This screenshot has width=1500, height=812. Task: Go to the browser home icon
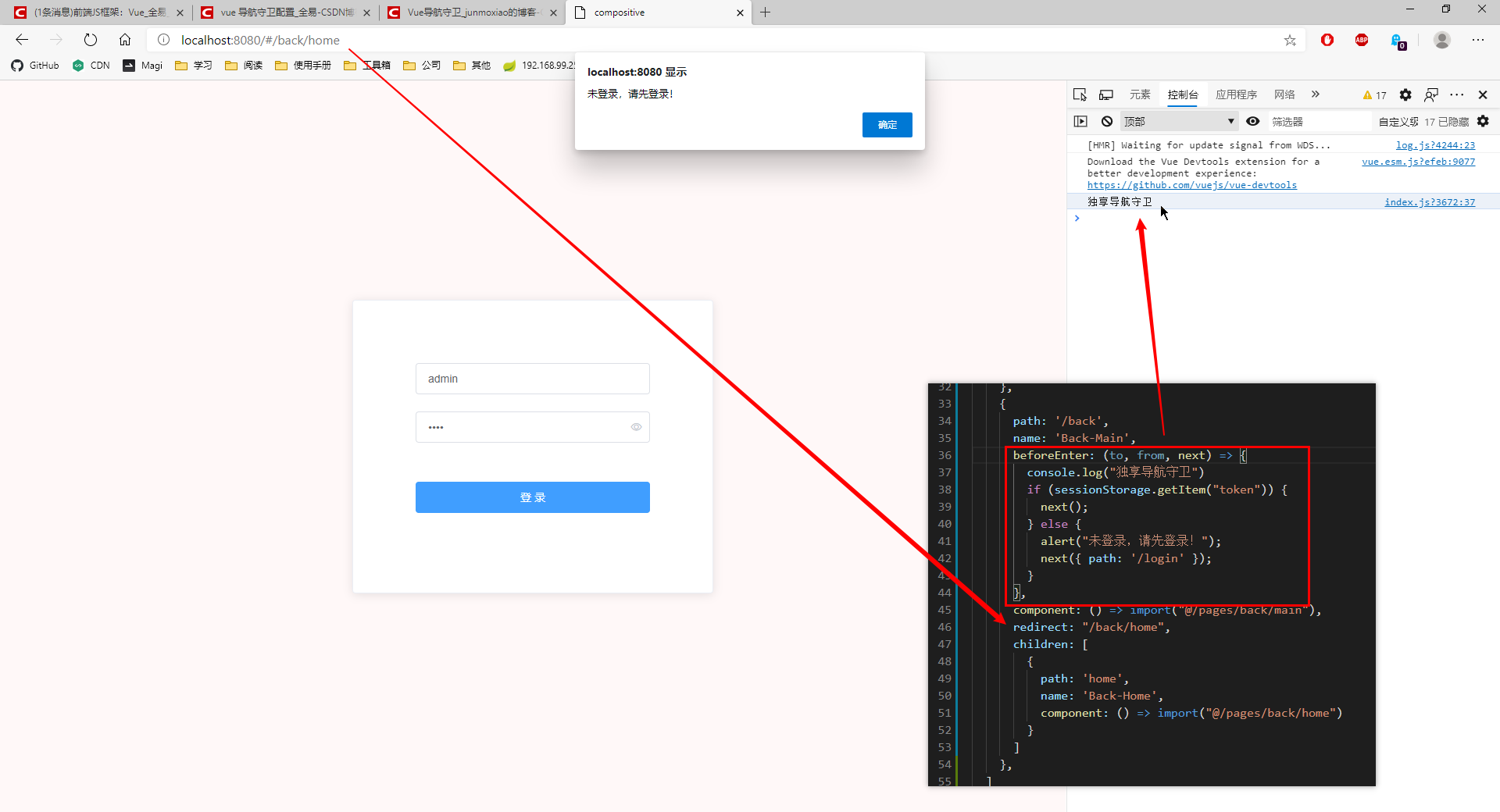coord(125,40)
